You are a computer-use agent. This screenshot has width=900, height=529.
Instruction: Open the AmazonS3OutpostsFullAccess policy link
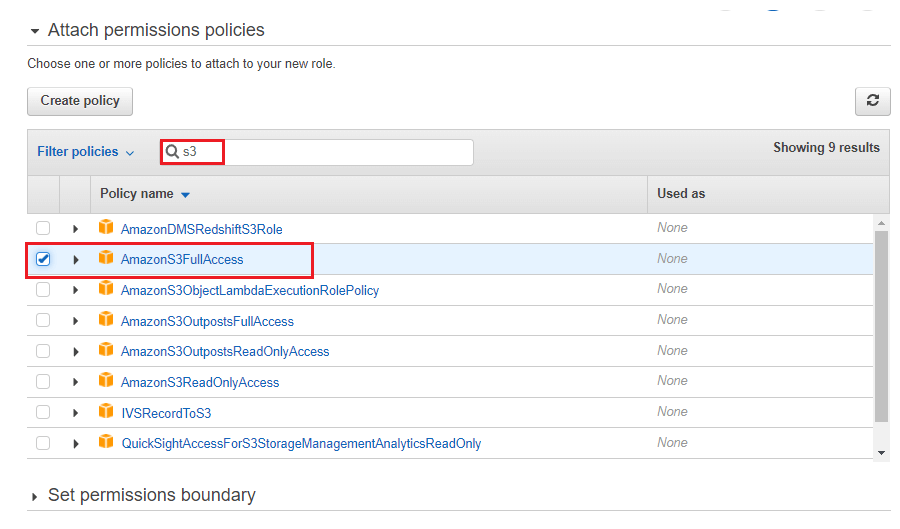[x=207, y=321]
